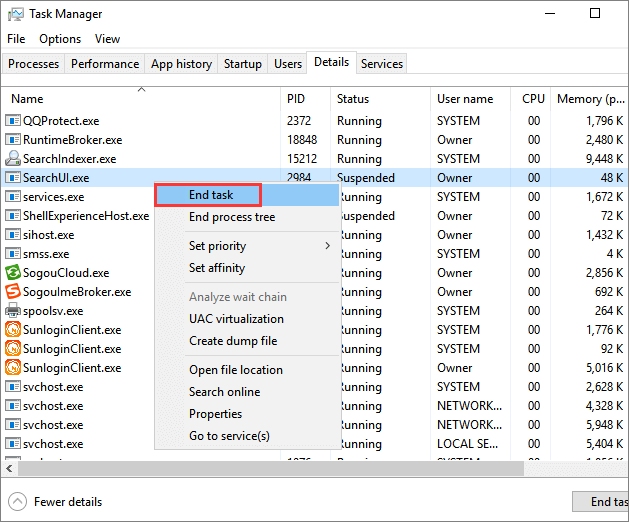Click the SearchIndexer.exe magnifier icon

tap(13, 159)
